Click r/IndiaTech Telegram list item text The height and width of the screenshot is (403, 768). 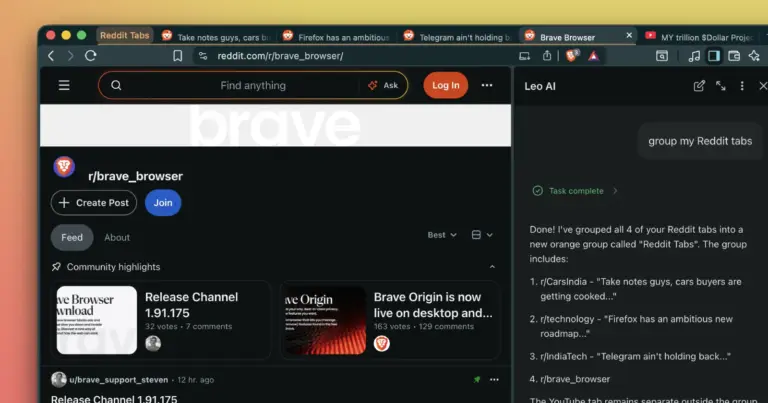[635, 356]
